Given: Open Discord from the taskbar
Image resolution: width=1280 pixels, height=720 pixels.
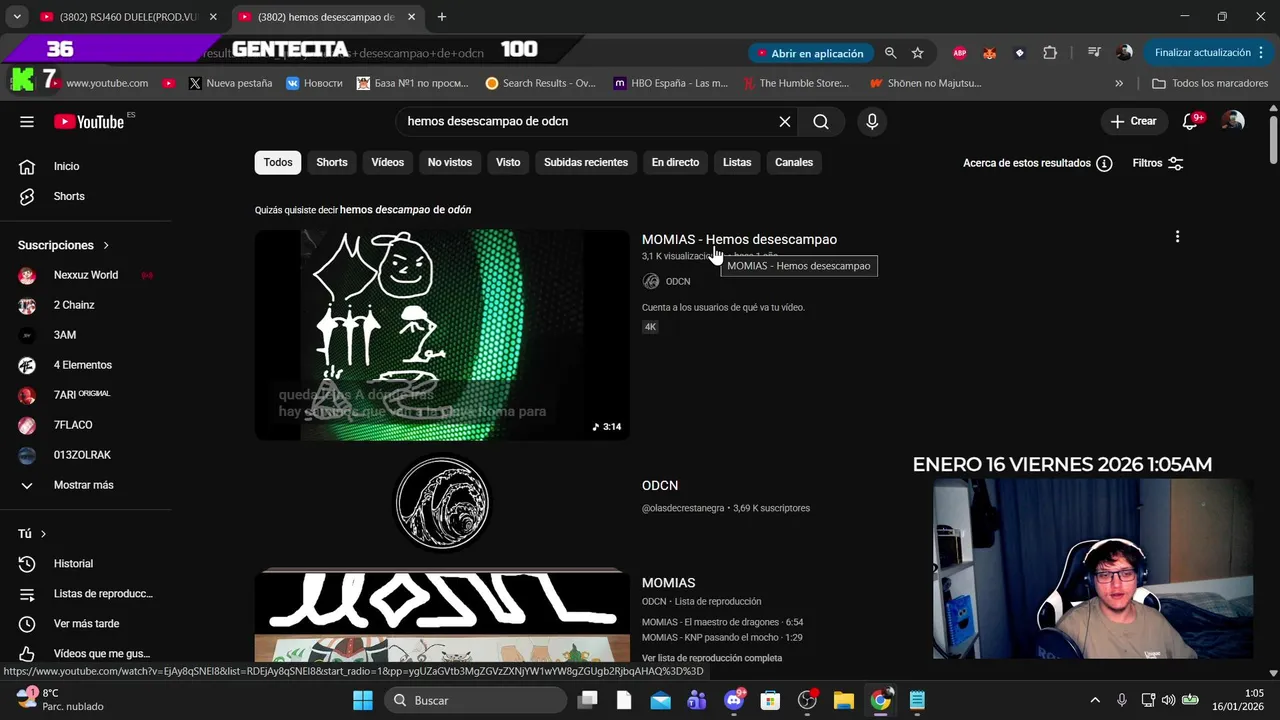Looking at the screenshot, I should 735,700.
